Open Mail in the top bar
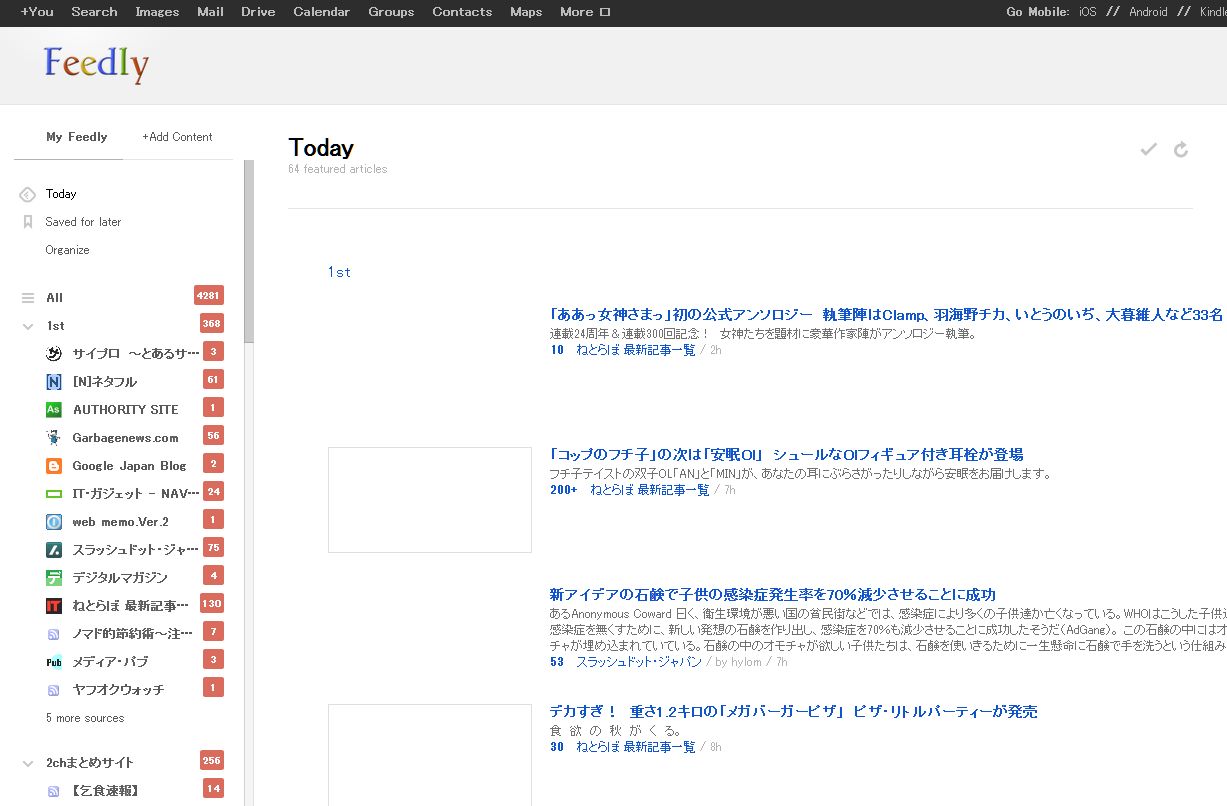The height and width of the screenshot is (806, 1227). pyautogui.click(x=210, y=12)
